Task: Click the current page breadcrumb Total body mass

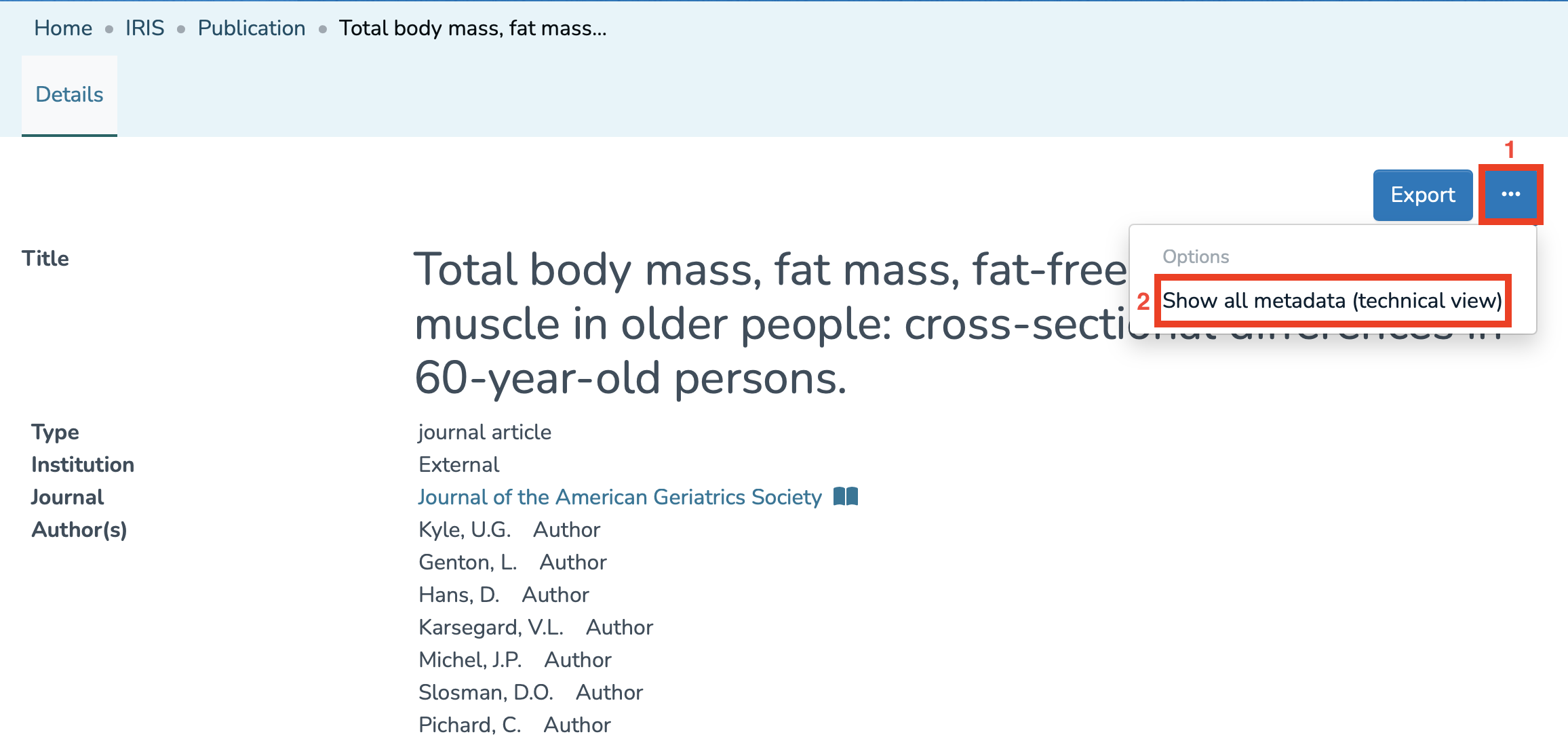Action: 473,28
